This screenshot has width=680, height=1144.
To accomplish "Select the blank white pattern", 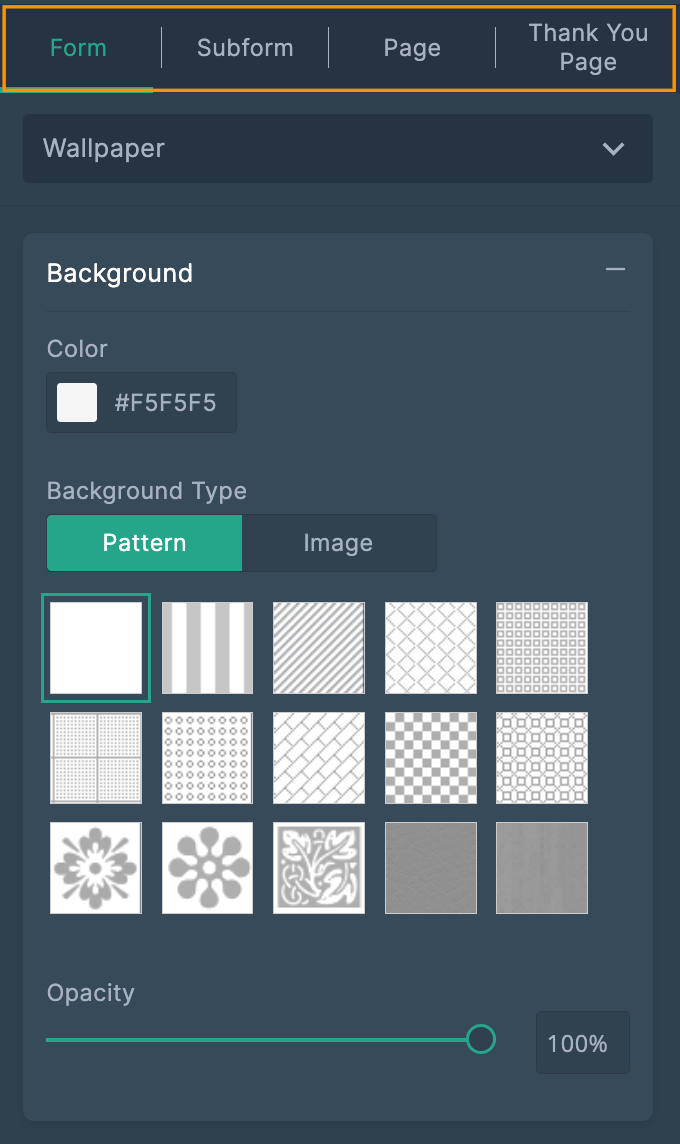I will pyautogui.click(x=96, y=648).
